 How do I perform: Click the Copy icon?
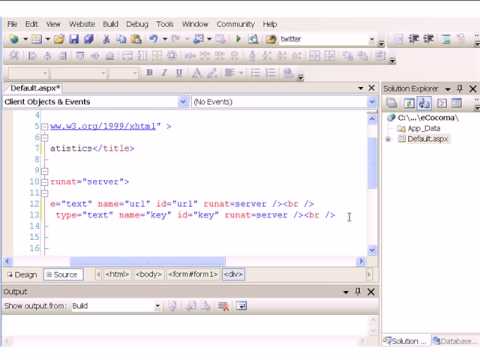click(x=121, y=39)
